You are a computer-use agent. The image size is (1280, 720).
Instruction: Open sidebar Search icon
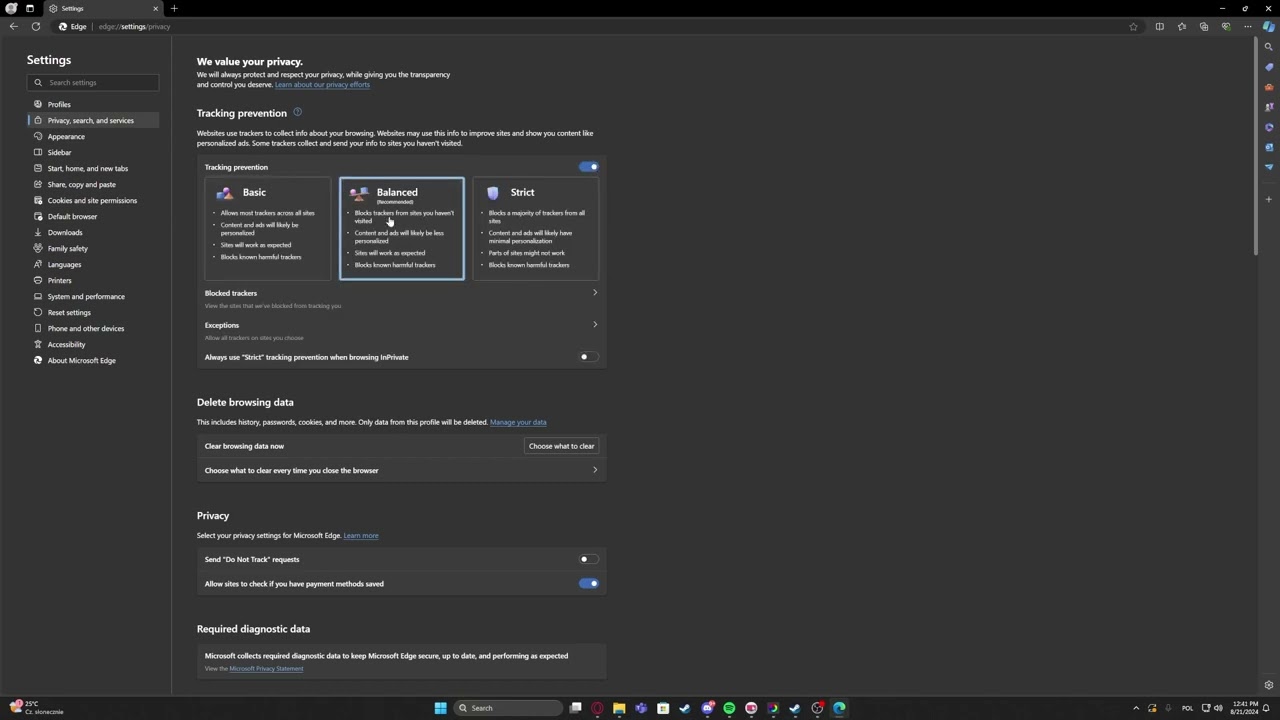coord(1269,47)
